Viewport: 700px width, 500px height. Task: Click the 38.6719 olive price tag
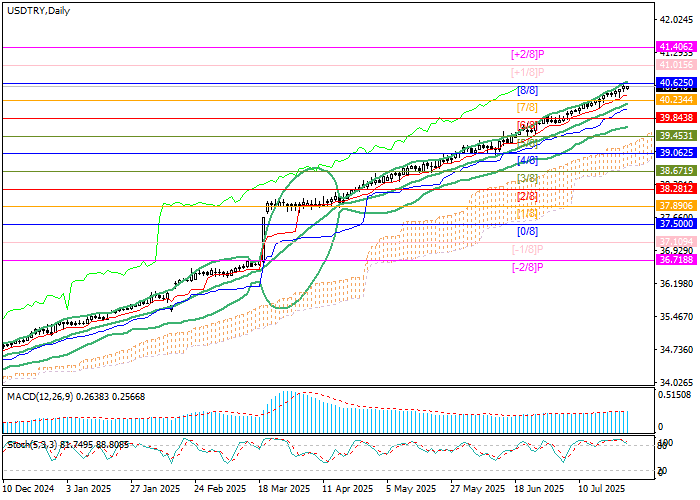tap(676, 171)
